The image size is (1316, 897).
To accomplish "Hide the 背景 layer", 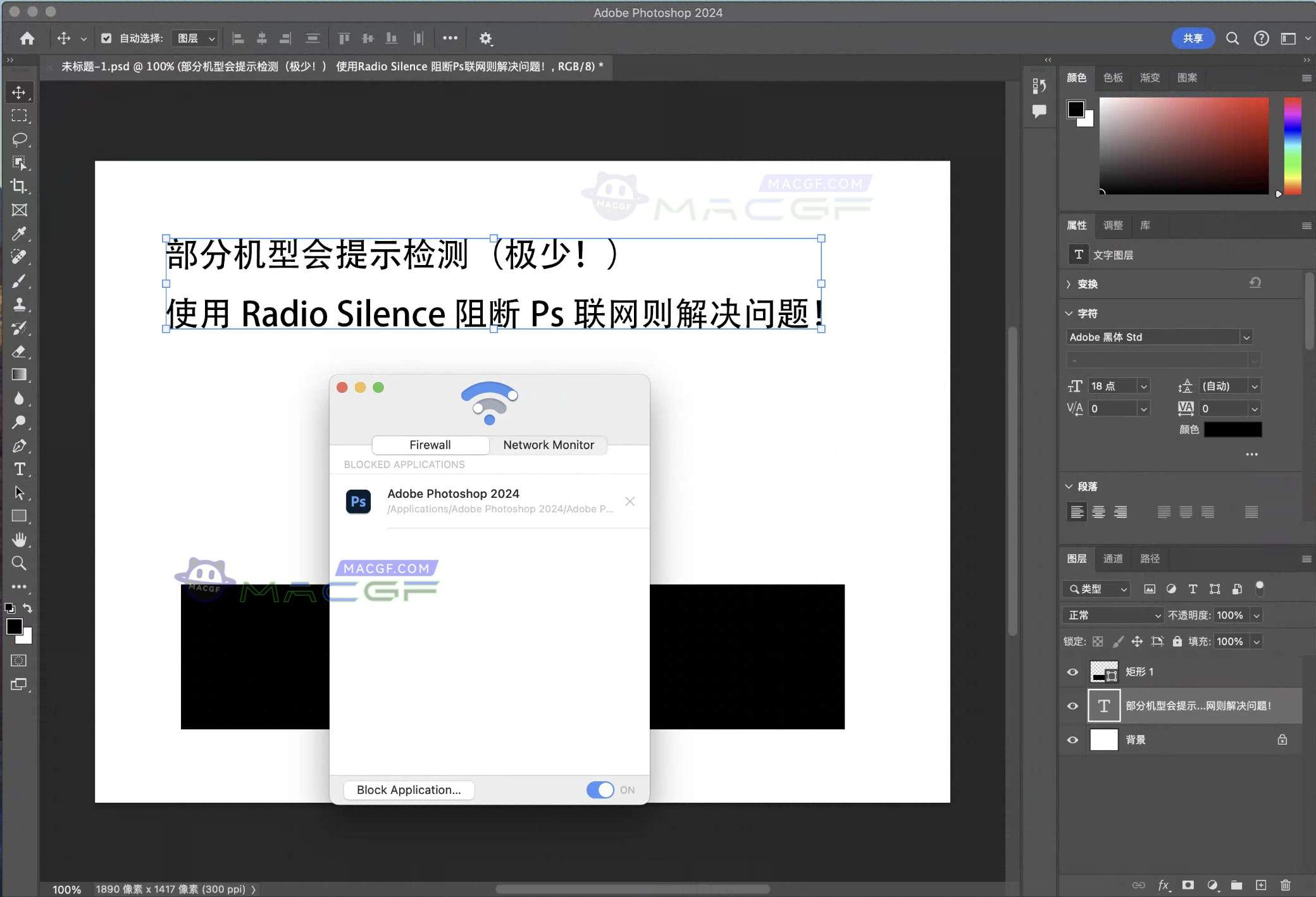I will click(1072, 739).
